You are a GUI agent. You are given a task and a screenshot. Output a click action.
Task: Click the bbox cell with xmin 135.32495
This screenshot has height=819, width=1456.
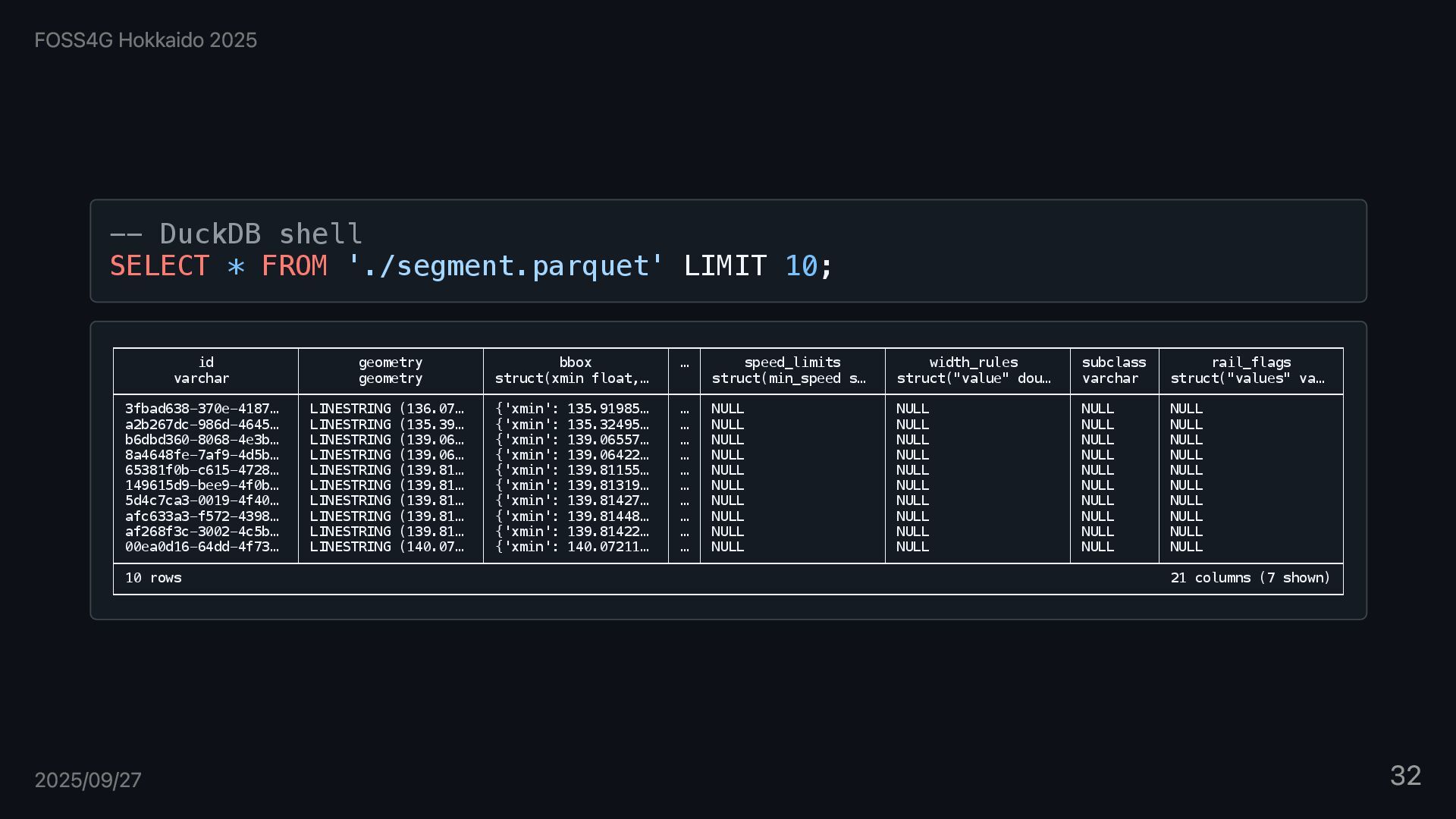tap(572, 425)
